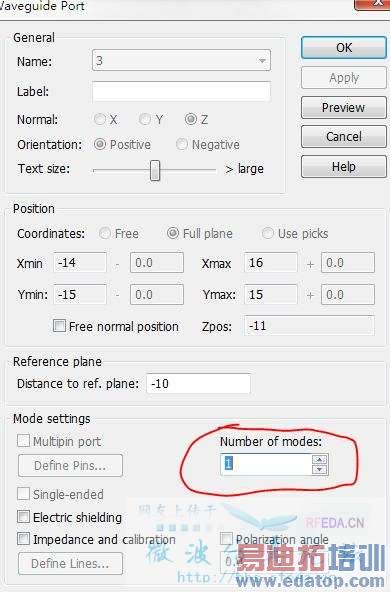390x592 pixels.
Task: Open the Name dropdown list
Action: click(262, 60)
